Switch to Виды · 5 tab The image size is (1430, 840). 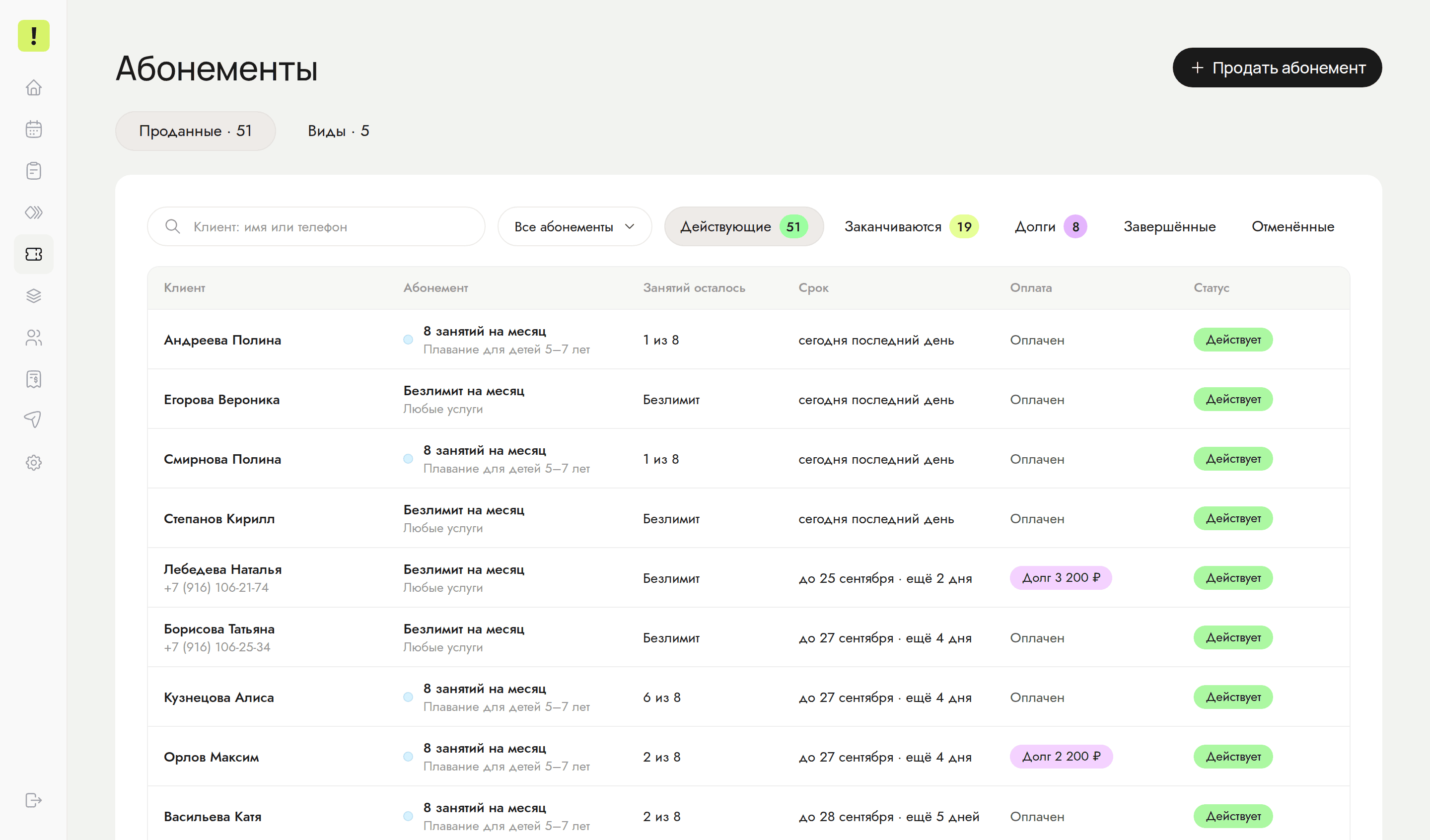point(338,131)
